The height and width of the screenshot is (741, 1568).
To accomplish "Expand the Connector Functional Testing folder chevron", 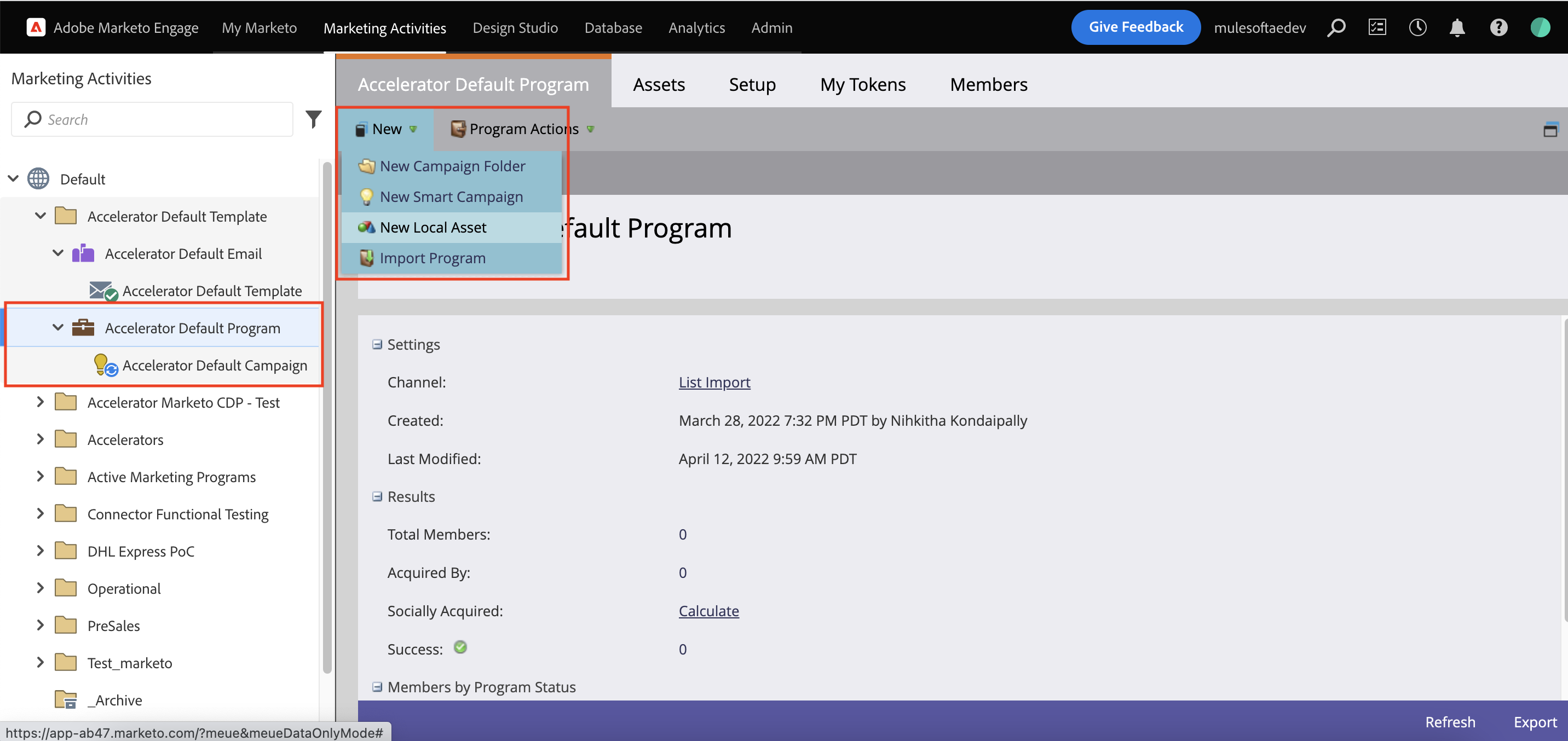I will coord(41,513).
